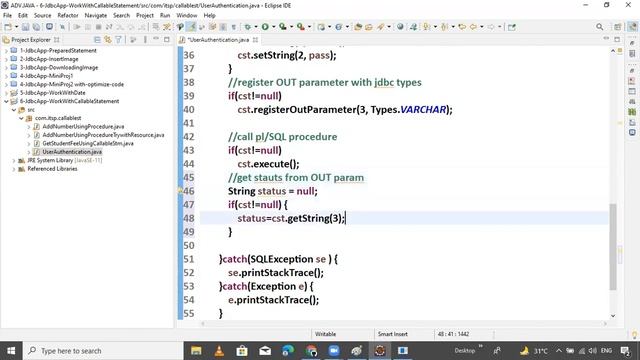Screen dimensions: 640x360
Task: Open AddNumberUsingProcedureTrywithResource.java in the tree
Action: (103, 135)
